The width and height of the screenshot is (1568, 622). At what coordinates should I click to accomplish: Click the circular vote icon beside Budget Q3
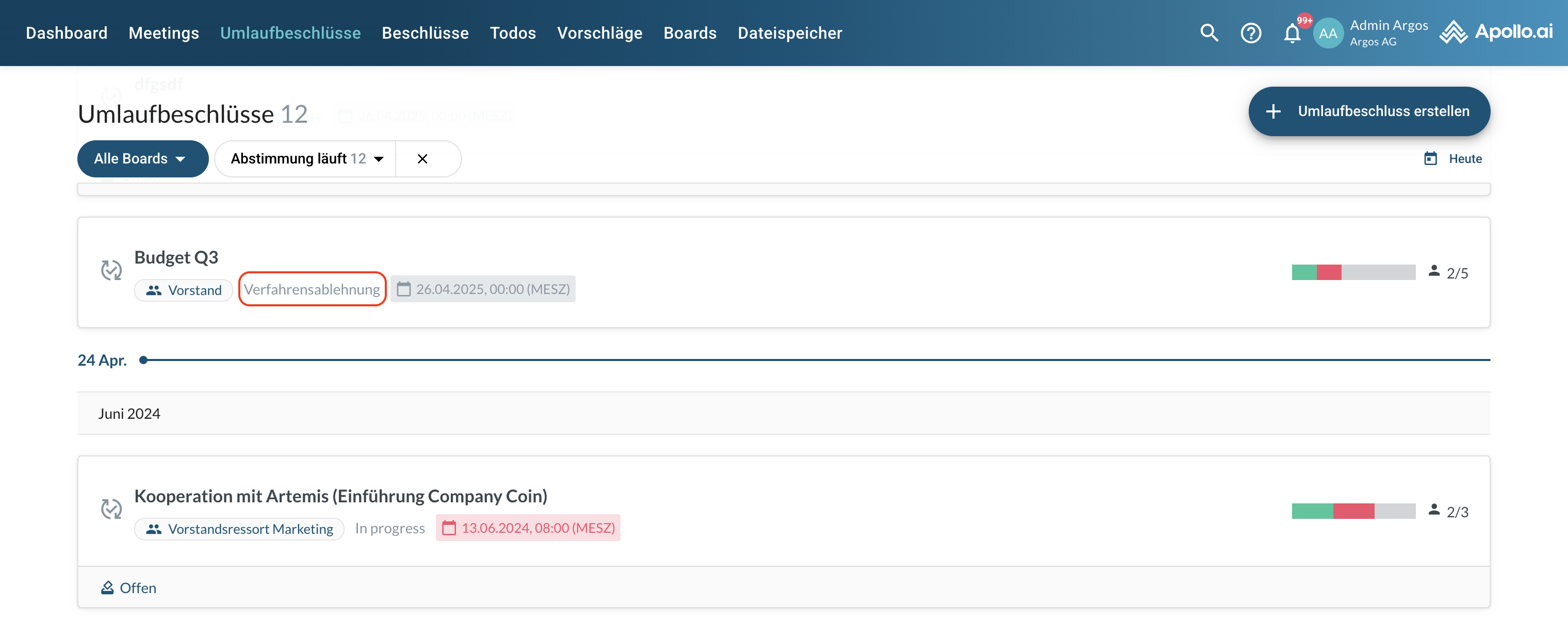click(x=111, y=270)
